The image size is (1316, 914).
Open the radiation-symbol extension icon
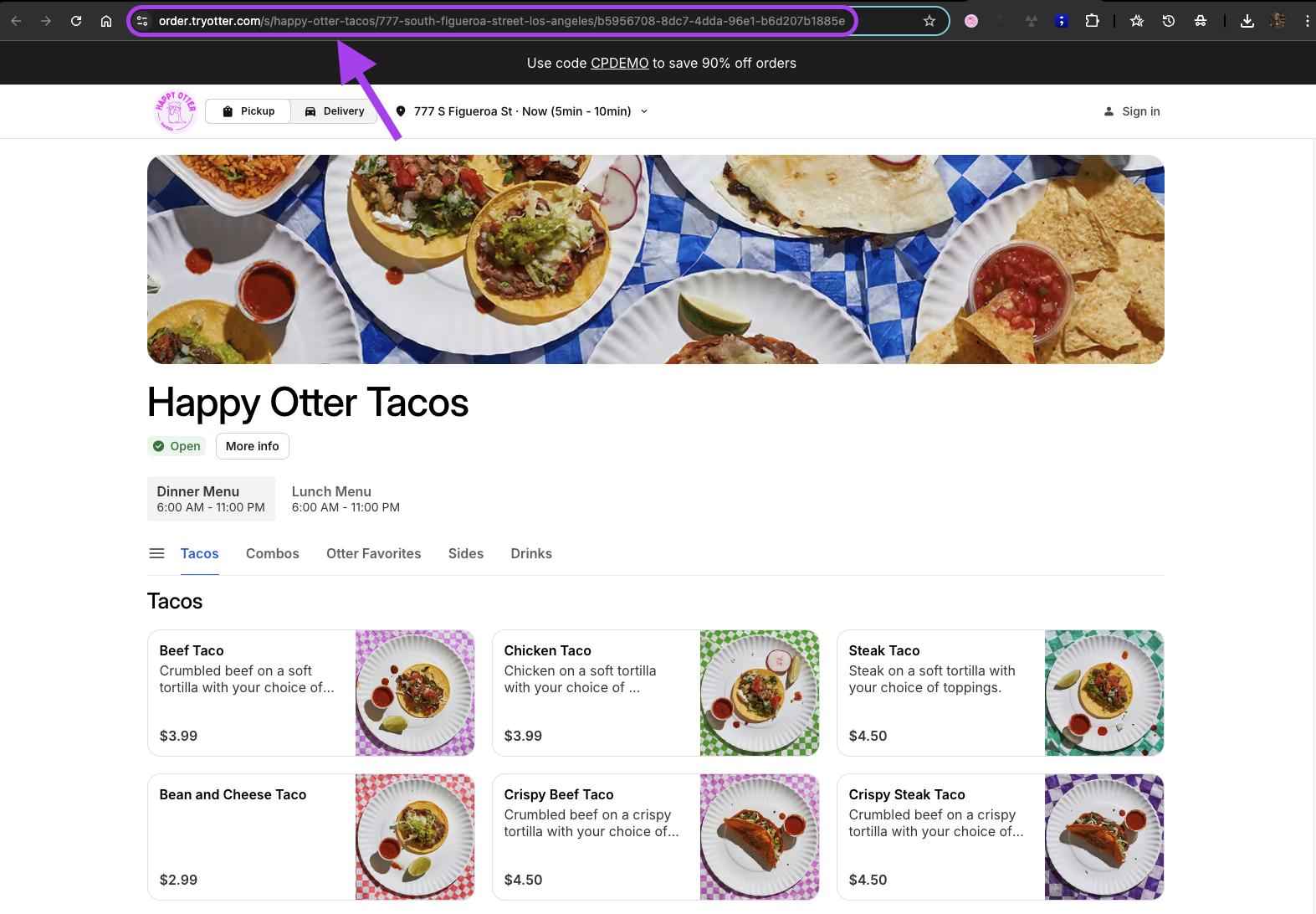[1032, 21]
